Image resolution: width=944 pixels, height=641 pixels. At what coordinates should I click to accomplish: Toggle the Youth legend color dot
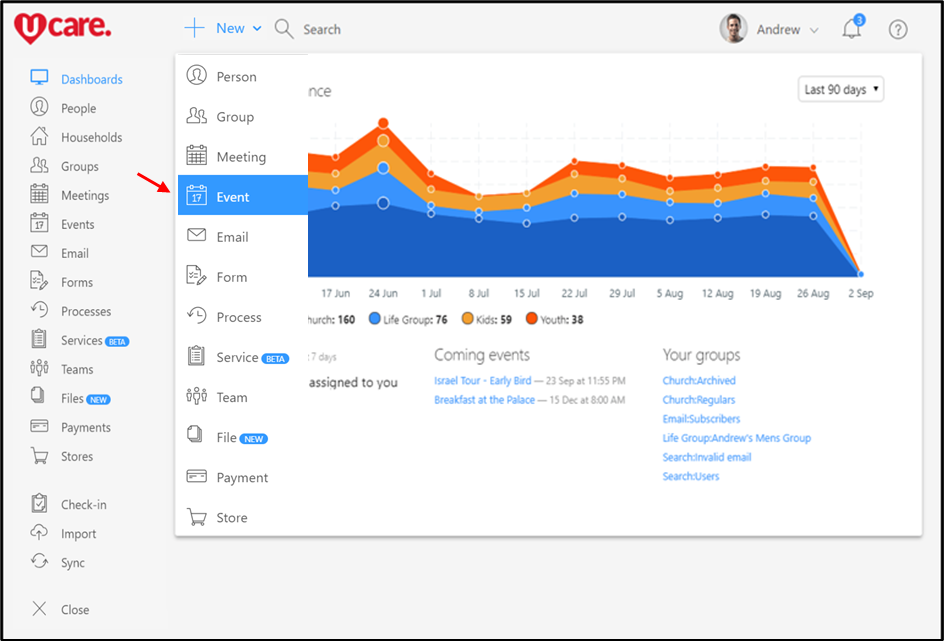(531, 320)
